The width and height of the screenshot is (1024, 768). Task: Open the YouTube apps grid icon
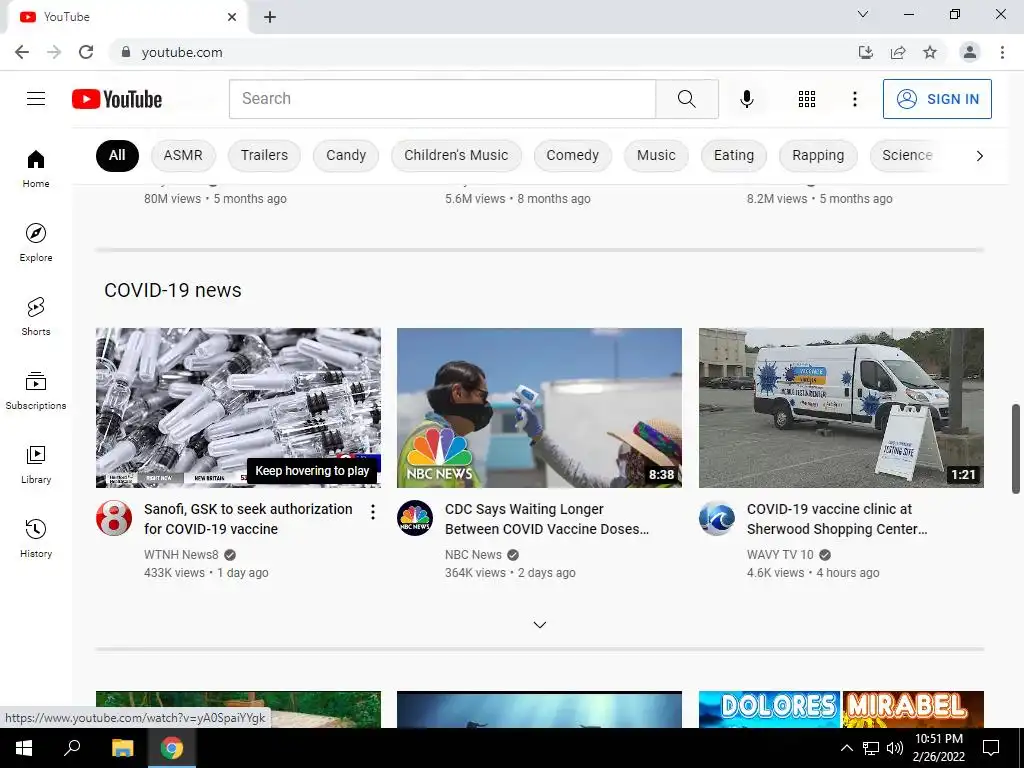coord(807,99)
